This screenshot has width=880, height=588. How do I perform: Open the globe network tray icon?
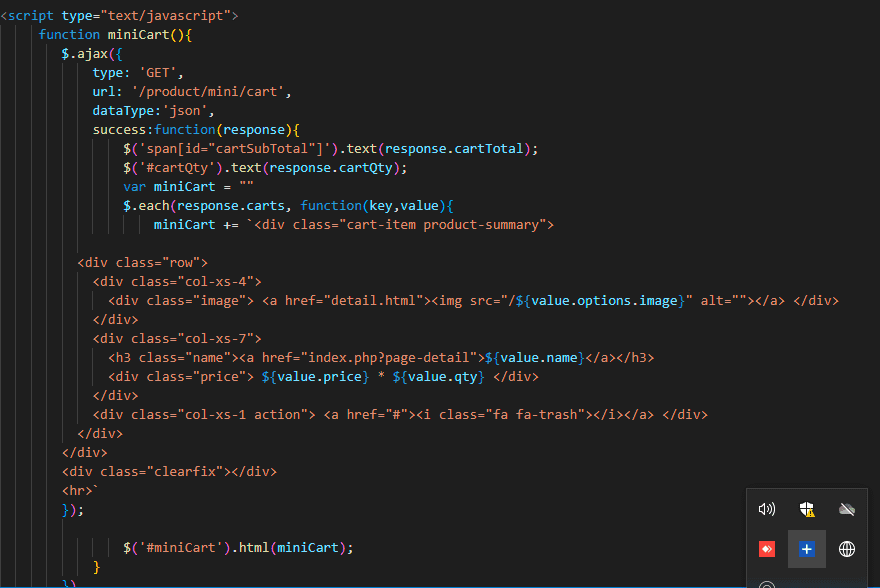pos(847,549)
